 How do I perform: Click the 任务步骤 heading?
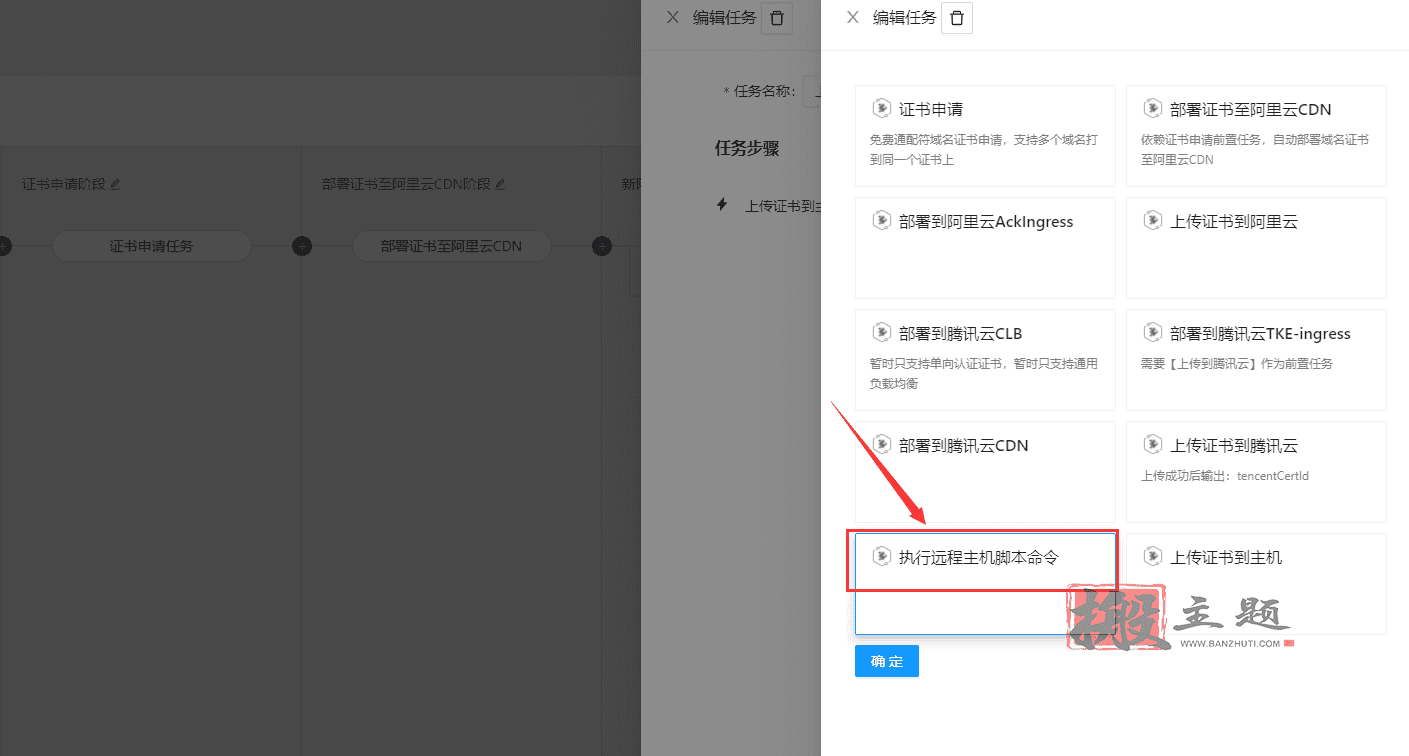click(x=746, y=149)
